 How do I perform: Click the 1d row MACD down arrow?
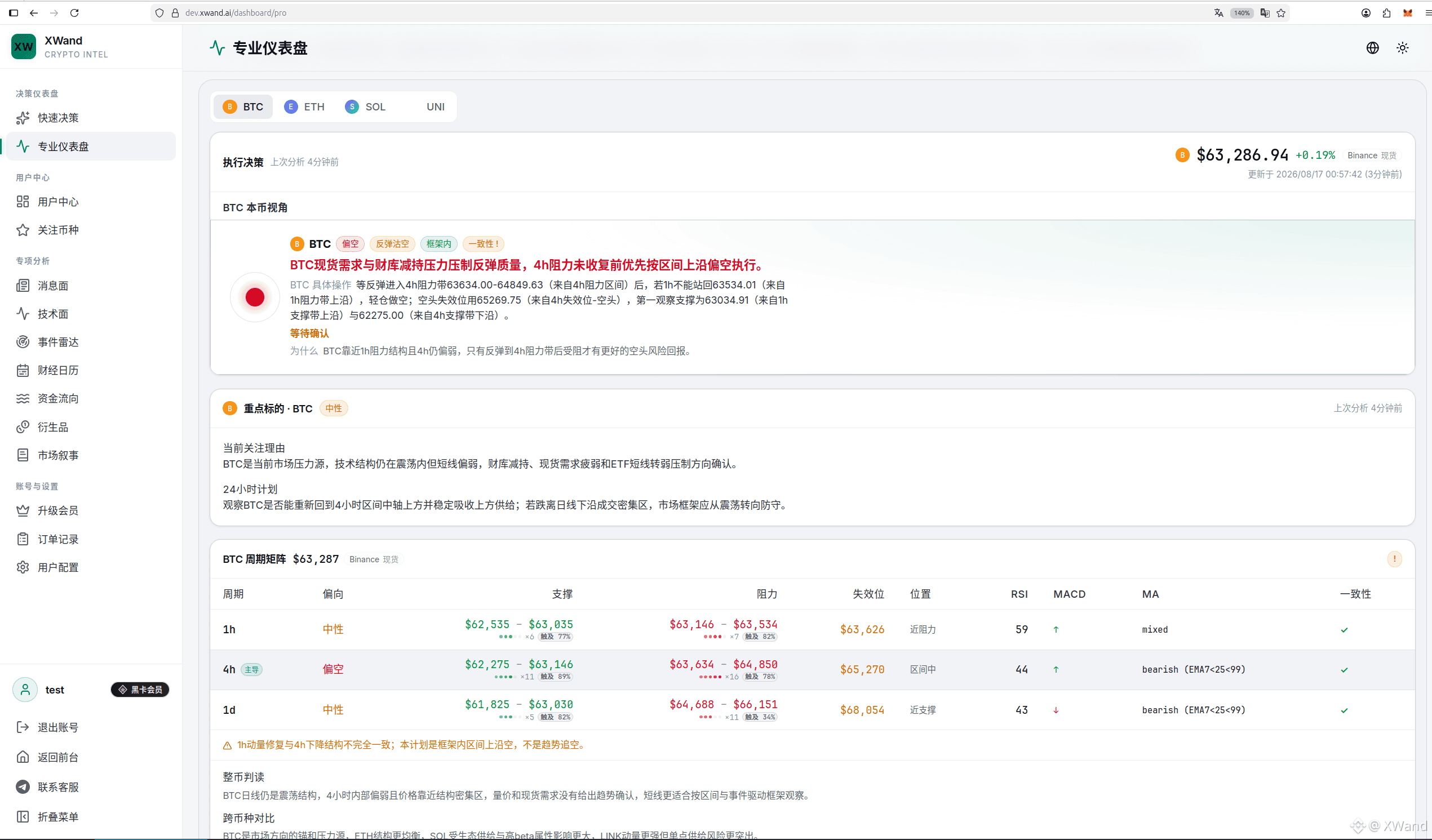click(x=1056, y=710)
